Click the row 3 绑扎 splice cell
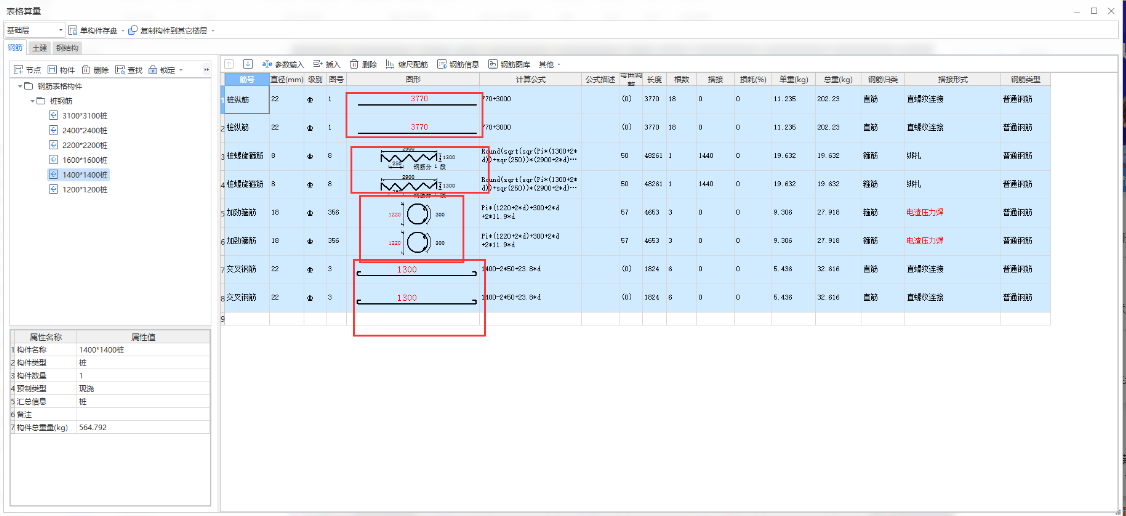The width and height of the screenshot is (1126, 516). pyautogui.click(x=952, y=156)
